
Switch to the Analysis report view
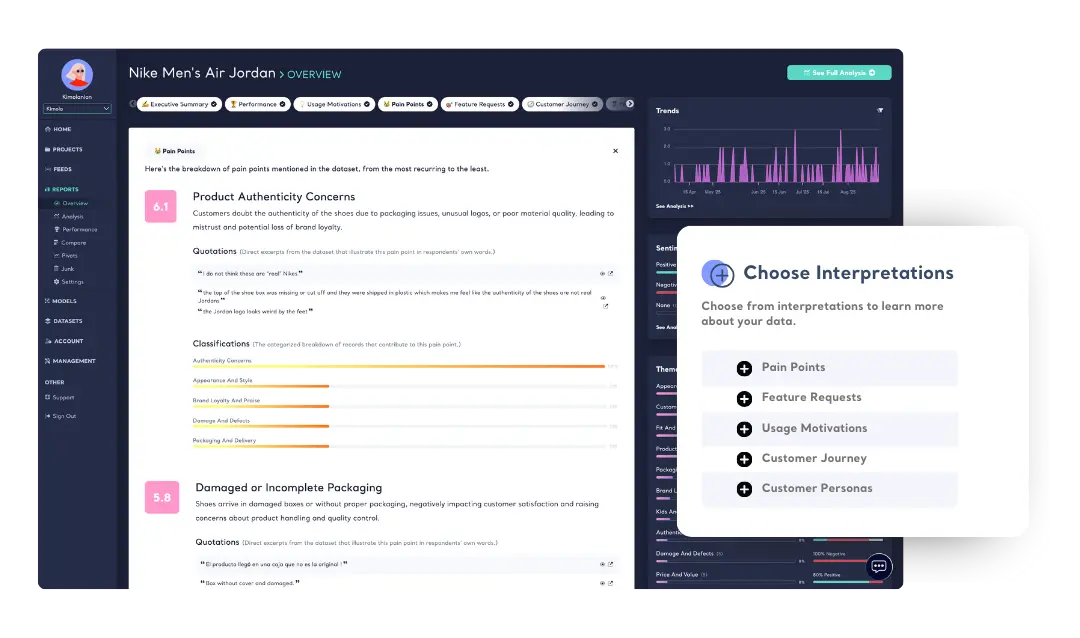pyautogui.click(x=72, y=216)
